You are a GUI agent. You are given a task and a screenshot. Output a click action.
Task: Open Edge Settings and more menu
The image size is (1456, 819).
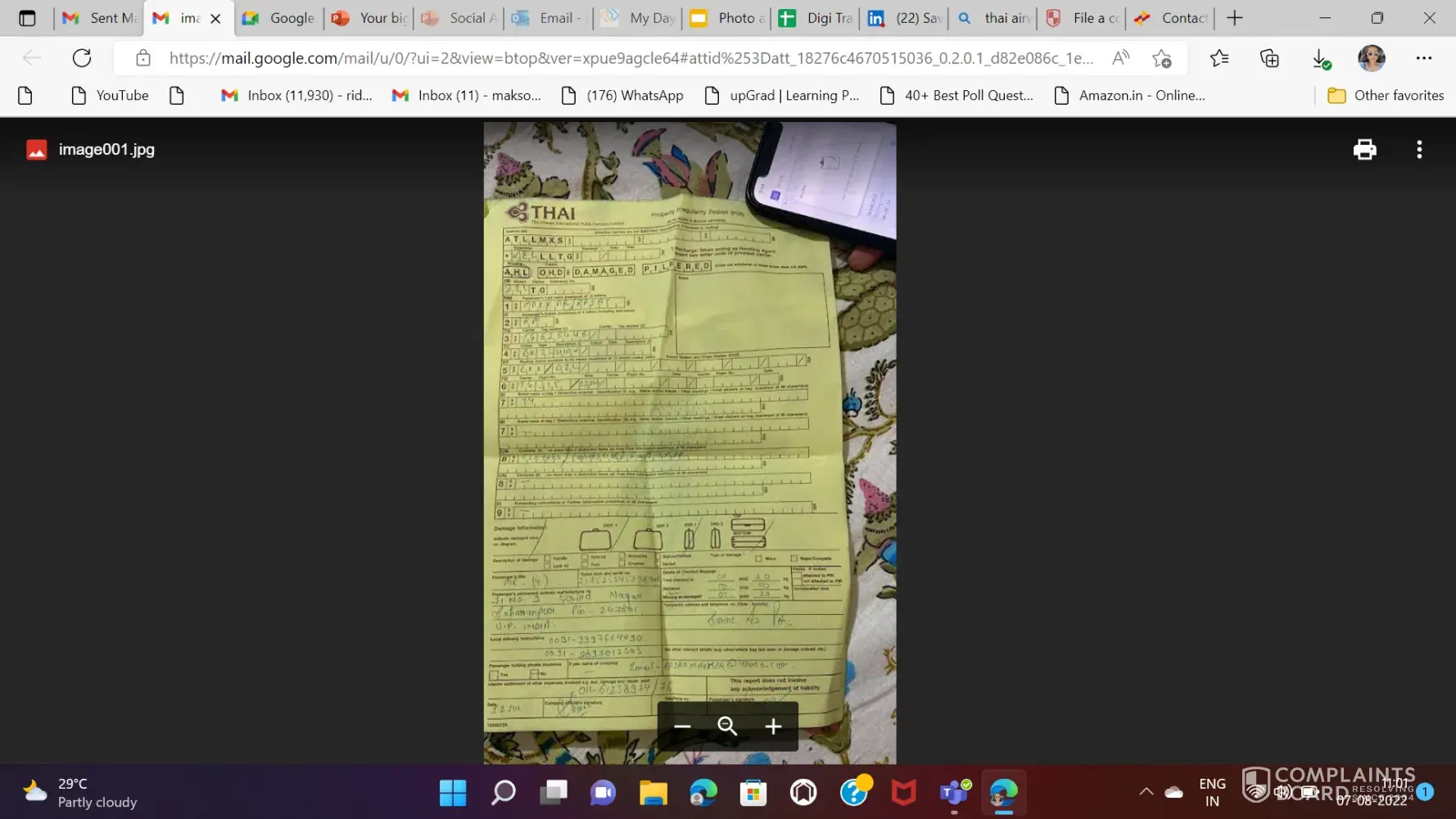click(1424, 58)
